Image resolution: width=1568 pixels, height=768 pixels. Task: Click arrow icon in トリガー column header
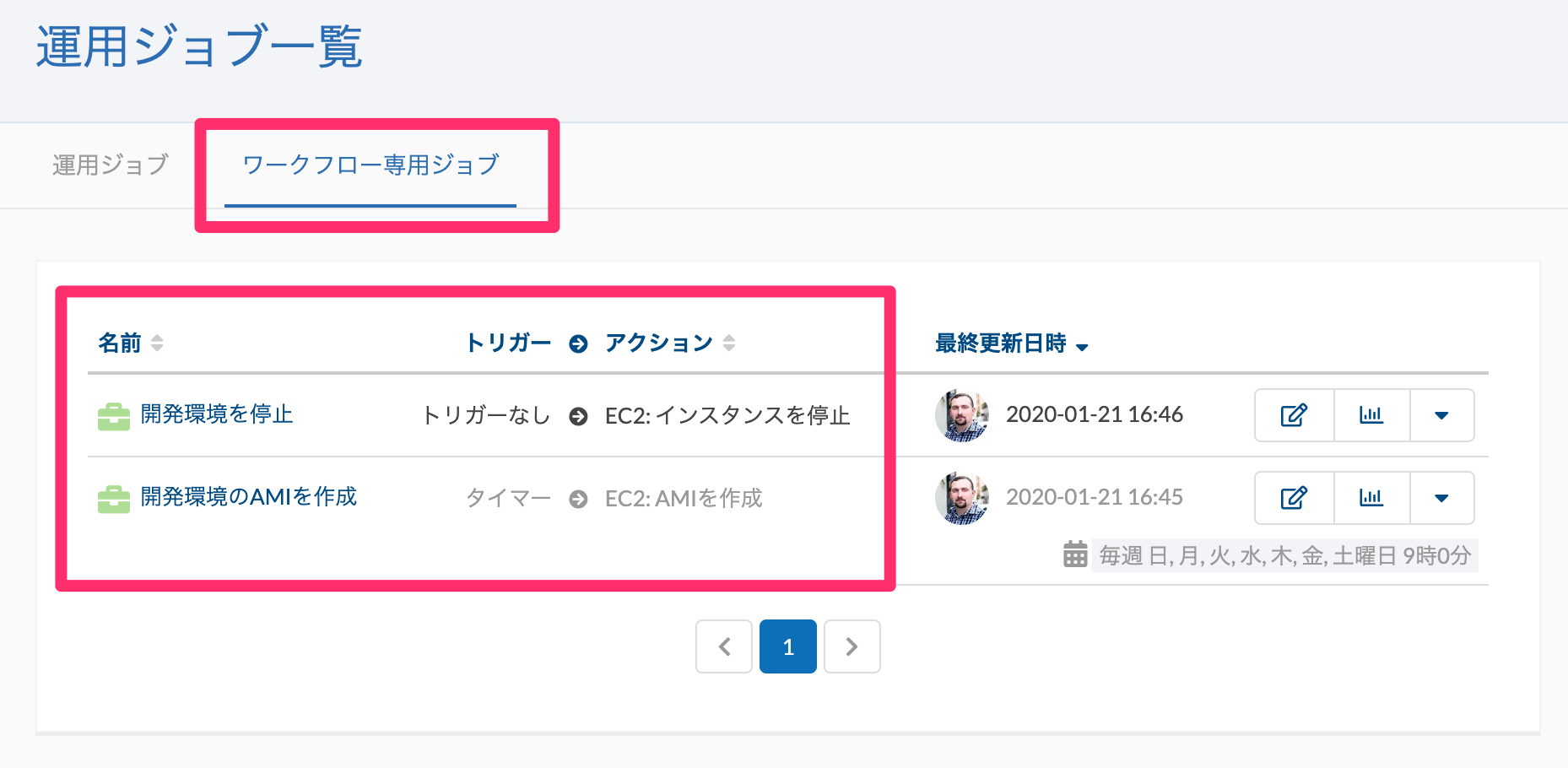click(578, 343)
